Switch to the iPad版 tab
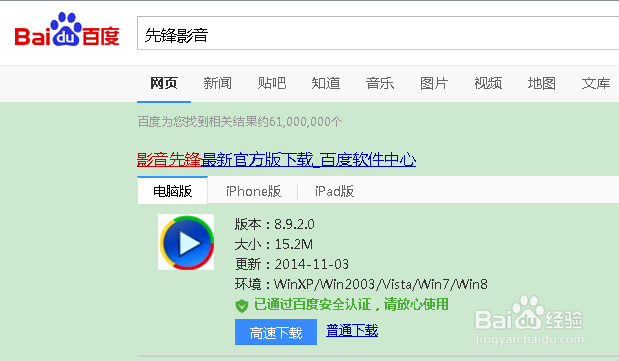This screenshot has height=361, width=619. tap(334, 192)
